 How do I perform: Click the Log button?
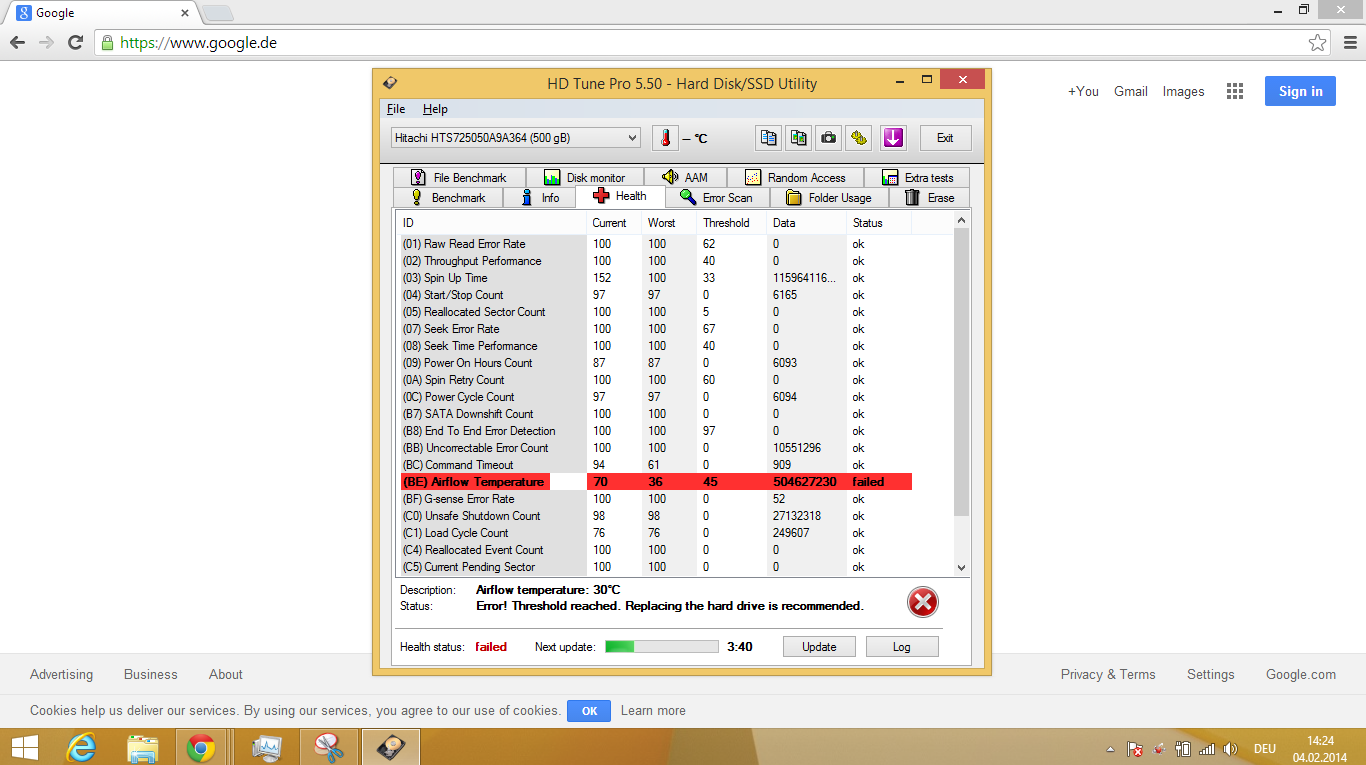tap(902, 647)
